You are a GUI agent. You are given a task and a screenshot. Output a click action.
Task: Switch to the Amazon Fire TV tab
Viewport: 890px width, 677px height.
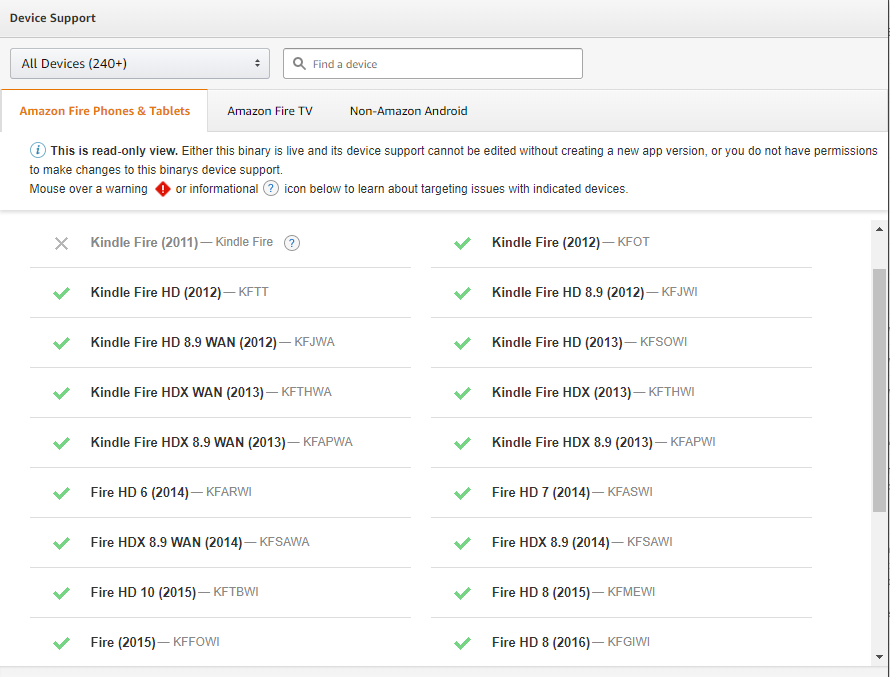[269, 111]
